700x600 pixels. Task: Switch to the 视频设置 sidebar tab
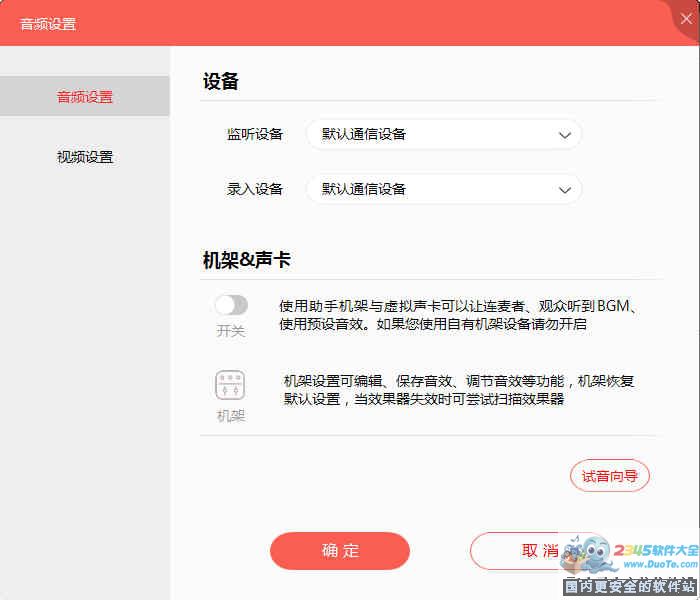pyautogui.click(x=85, y=157)
